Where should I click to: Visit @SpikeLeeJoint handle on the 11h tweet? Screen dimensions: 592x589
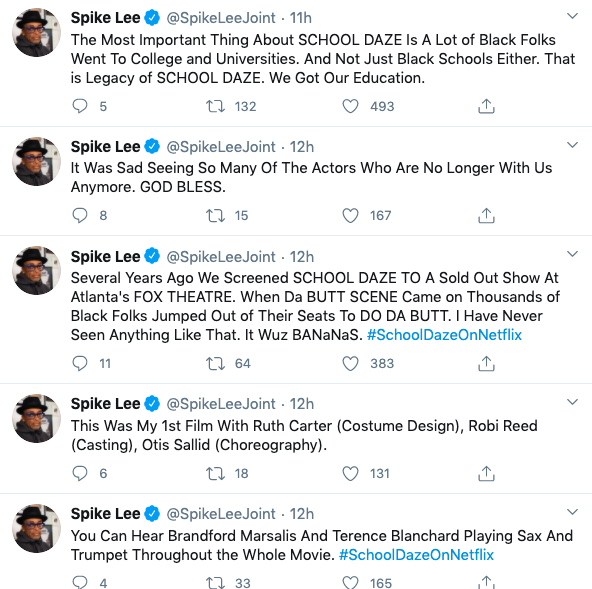[221, 18]
